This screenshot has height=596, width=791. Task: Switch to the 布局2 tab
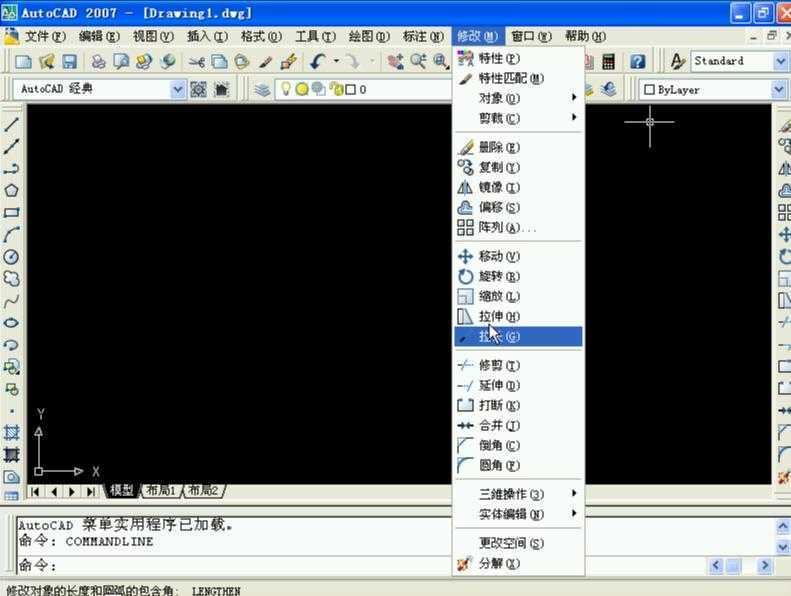203,491
